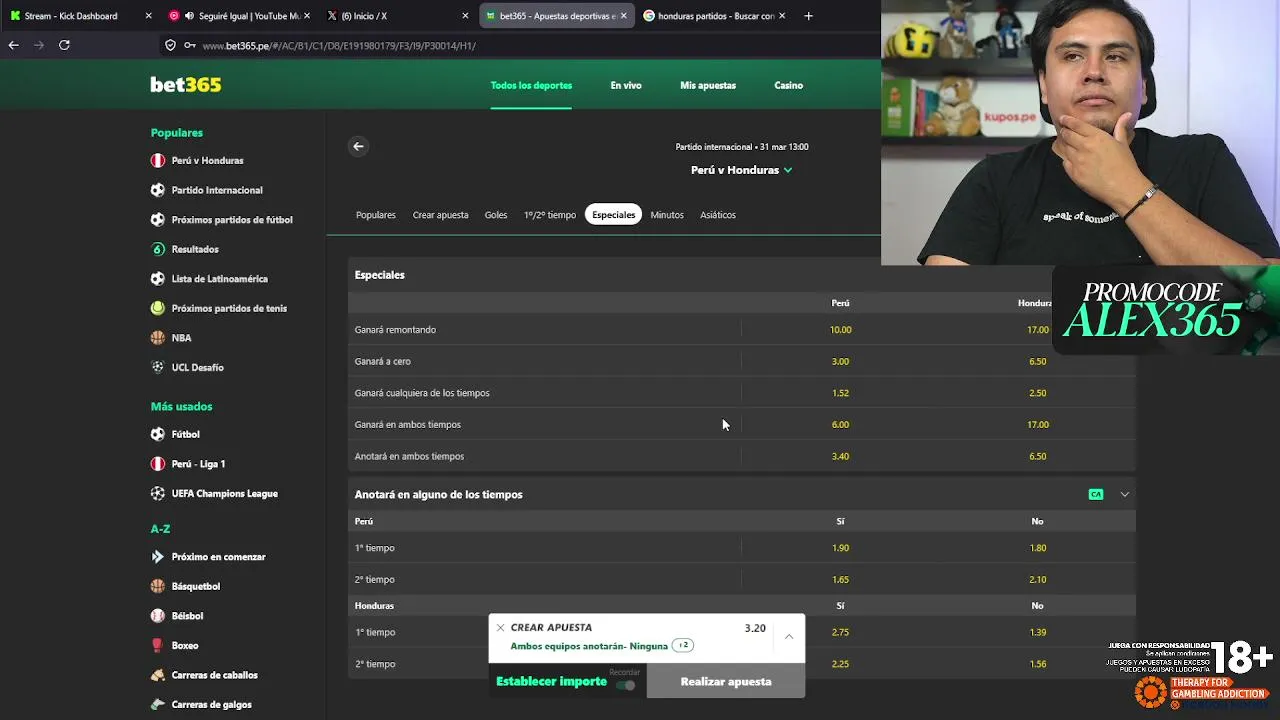The height and width of the screenshot is (720, 1280).
Task: Close the bet365 browser tab
Action: coord(623,16)
